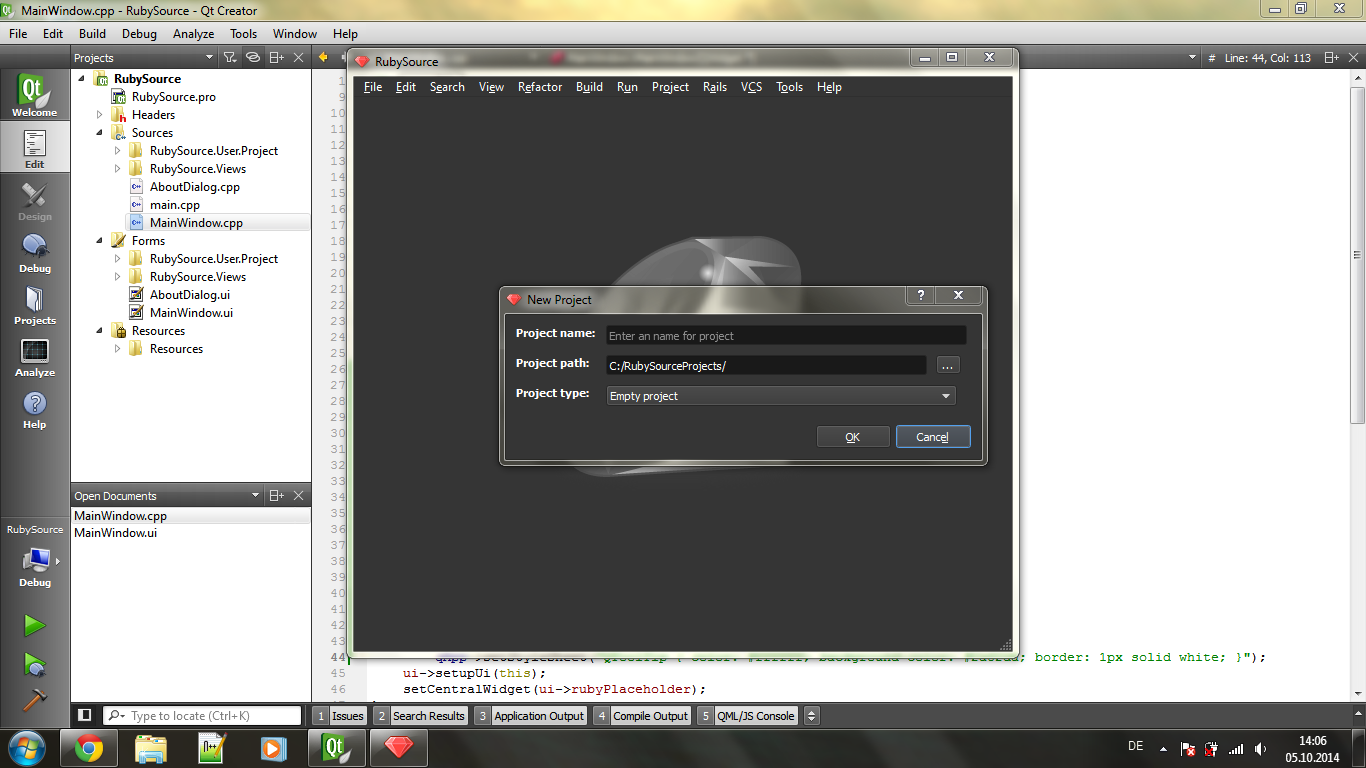Image resolution: width=1366 pixels, height=768 pixels.
Task: Open the Projects view selector dropdown
Action: click(144, 58)
